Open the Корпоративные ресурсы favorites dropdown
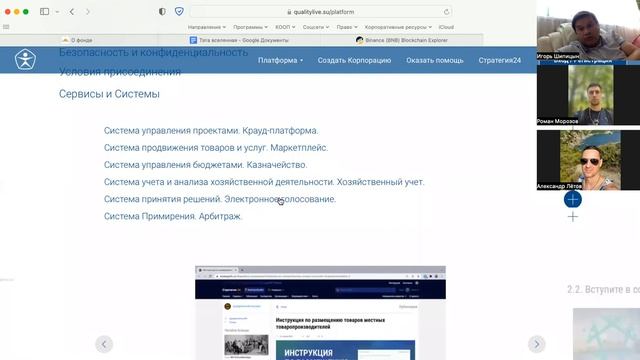The height and width of the screenshot is (360, 640). tap(398, 27)
